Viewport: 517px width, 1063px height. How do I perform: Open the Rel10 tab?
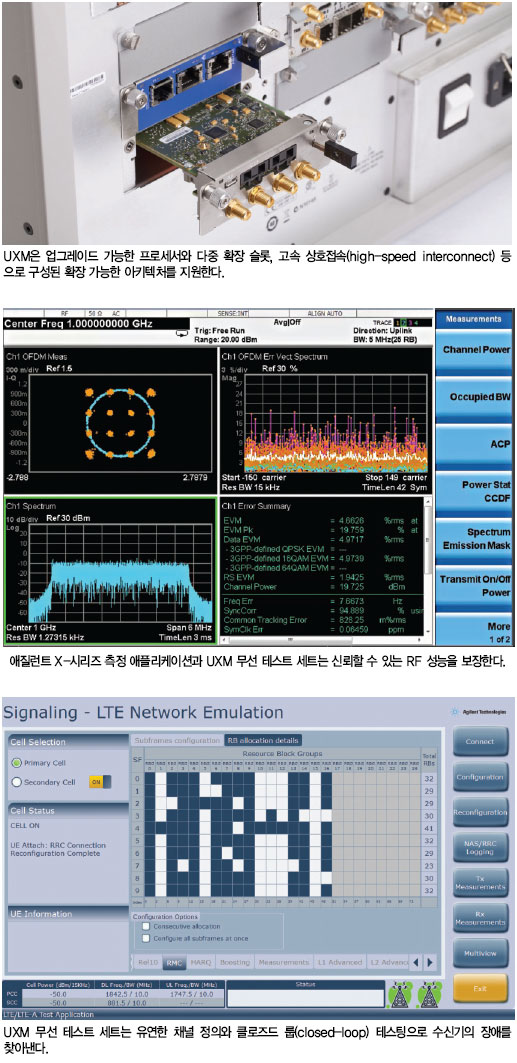(148, 962)
